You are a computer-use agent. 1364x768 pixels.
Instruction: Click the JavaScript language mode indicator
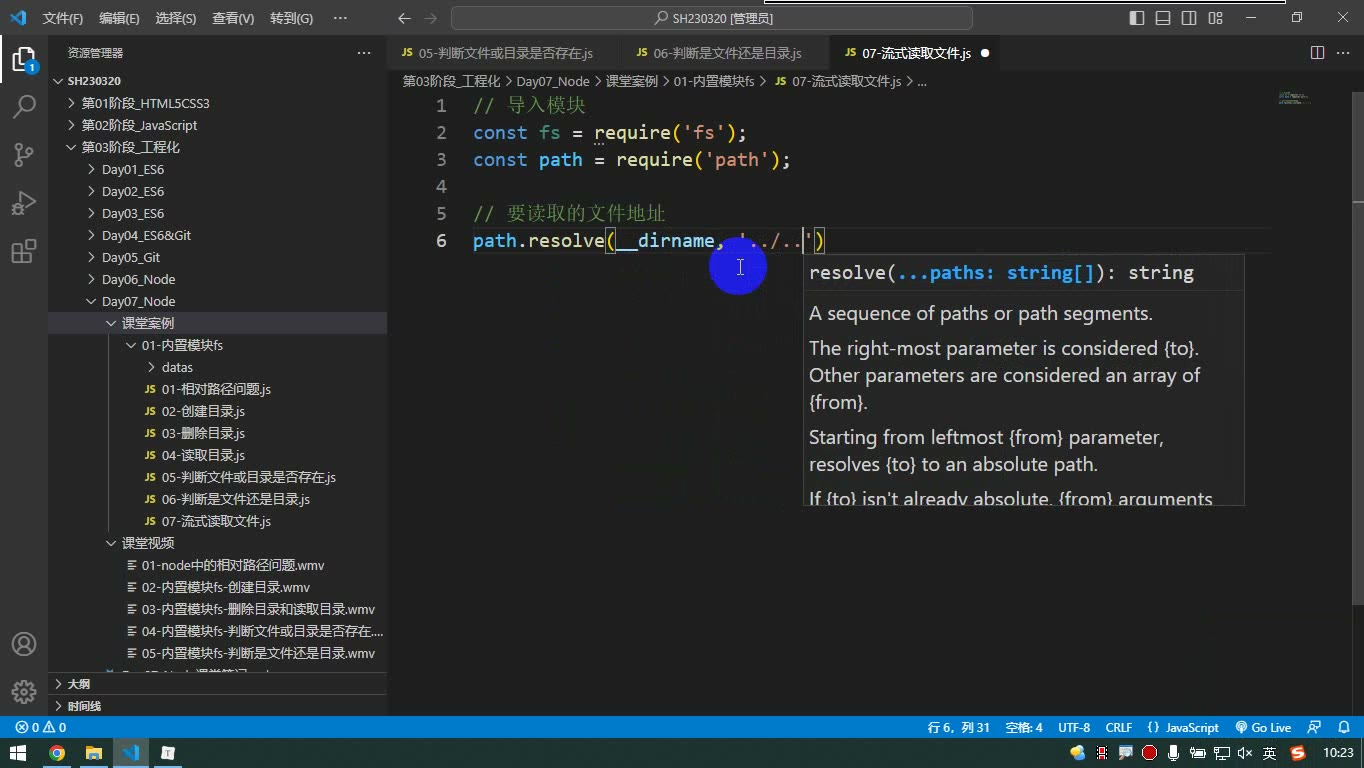(x=1184, y=728)
